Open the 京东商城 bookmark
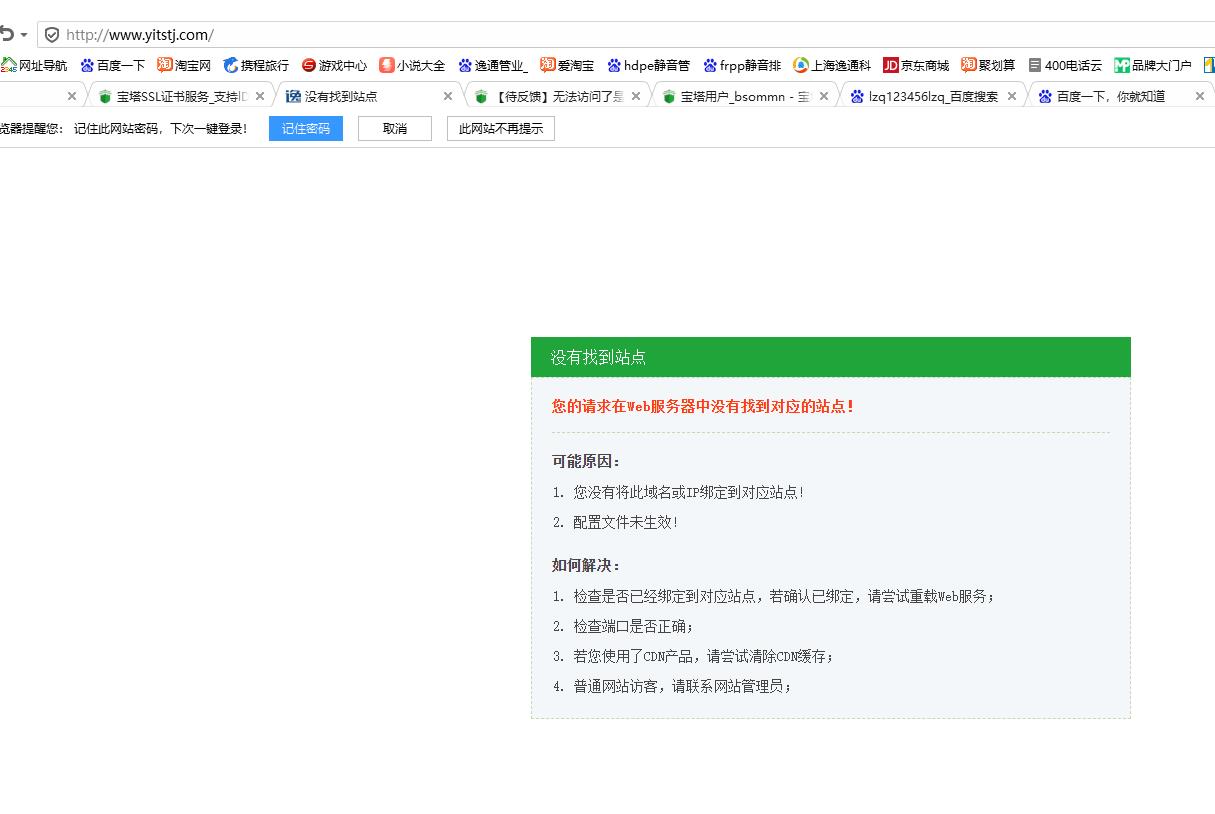The width and height of the screenshot is (1215, 814). pyautogui.click(x=916, y=65)
